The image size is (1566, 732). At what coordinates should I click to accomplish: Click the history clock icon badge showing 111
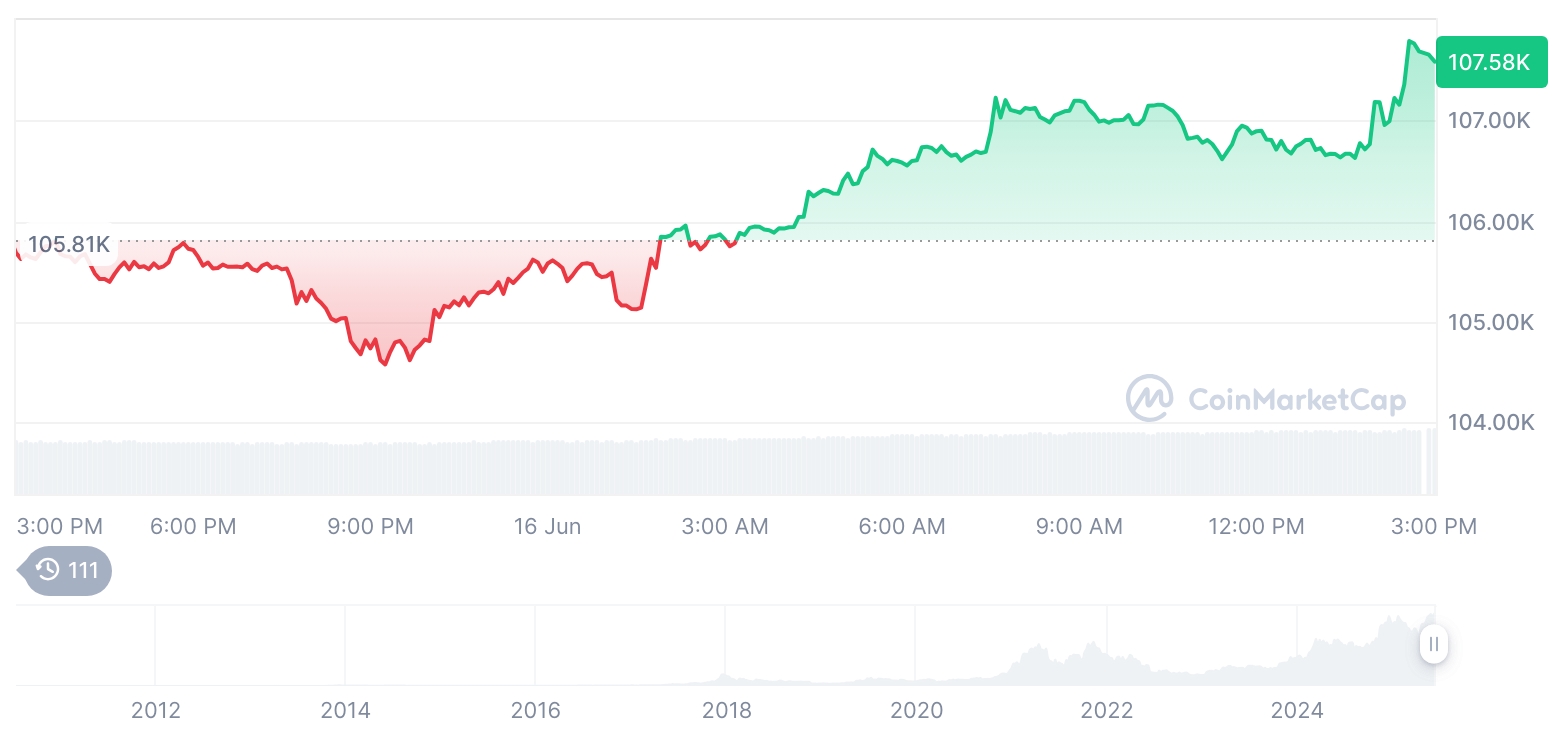click(66, 571)
